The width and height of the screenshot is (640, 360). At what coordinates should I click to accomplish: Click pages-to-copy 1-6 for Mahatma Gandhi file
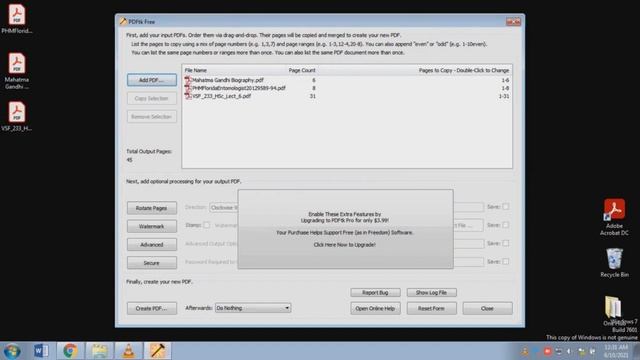click(x=505, y=80)
